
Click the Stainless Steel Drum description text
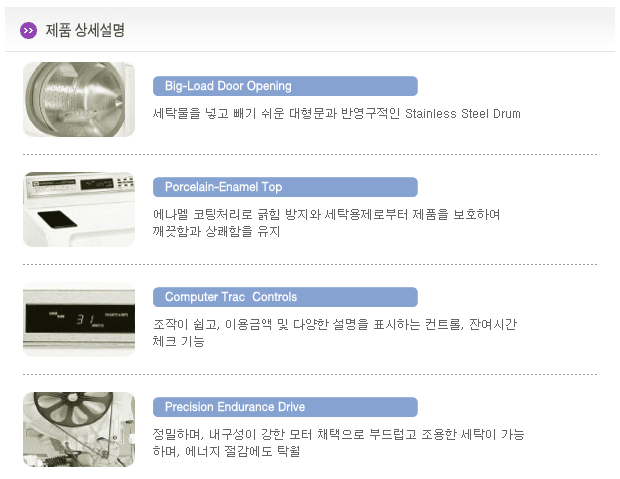336,114
